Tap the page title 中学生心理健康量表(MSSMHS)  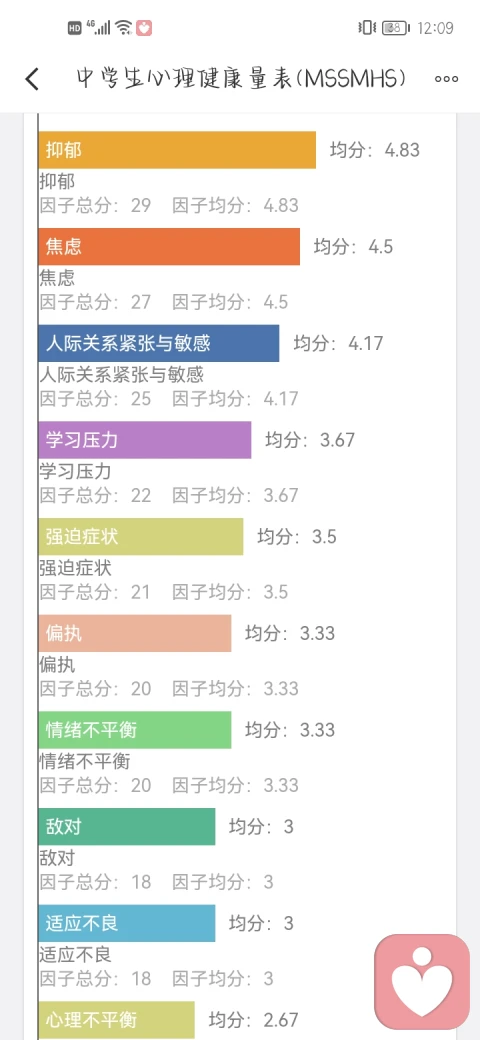coord(242,79)
